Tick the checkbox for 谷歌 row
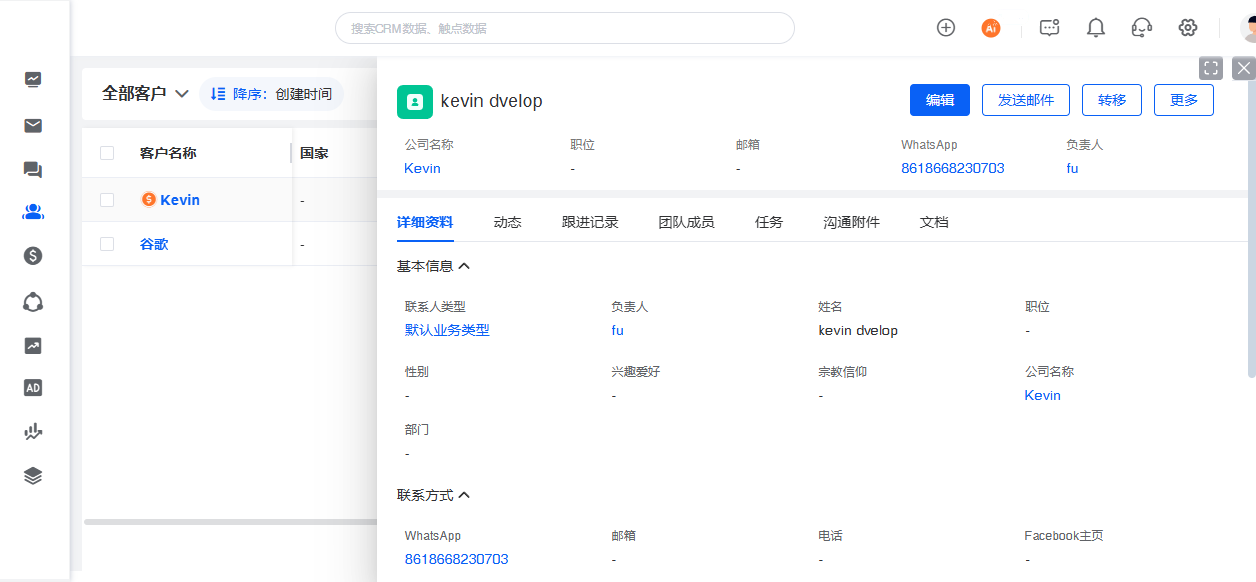Screen dimensions: 1256x582 (x=107, y=244)
